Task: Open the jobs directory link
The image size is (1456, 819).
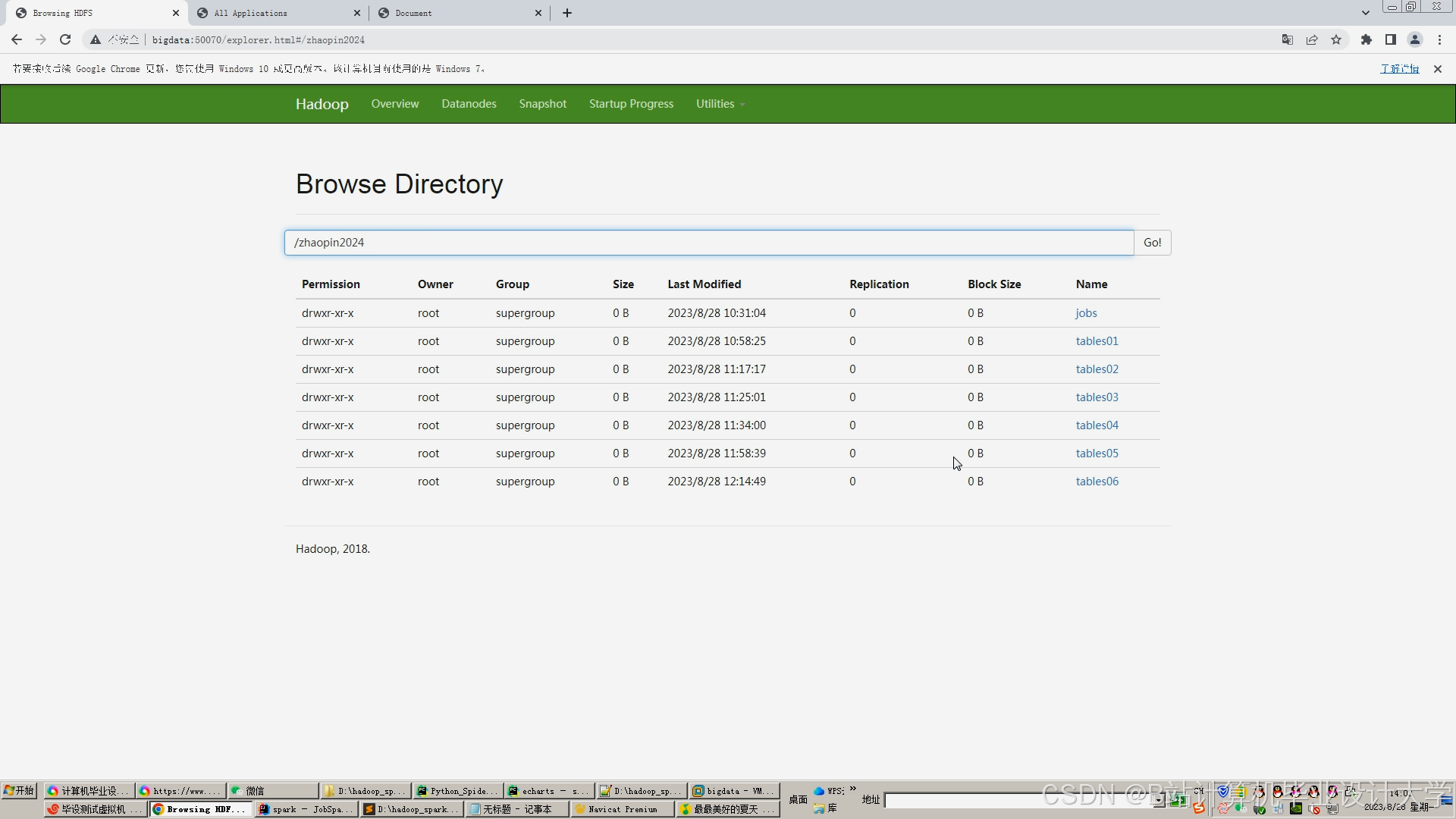Action: pyautogui.click(x=1086, y=313)
